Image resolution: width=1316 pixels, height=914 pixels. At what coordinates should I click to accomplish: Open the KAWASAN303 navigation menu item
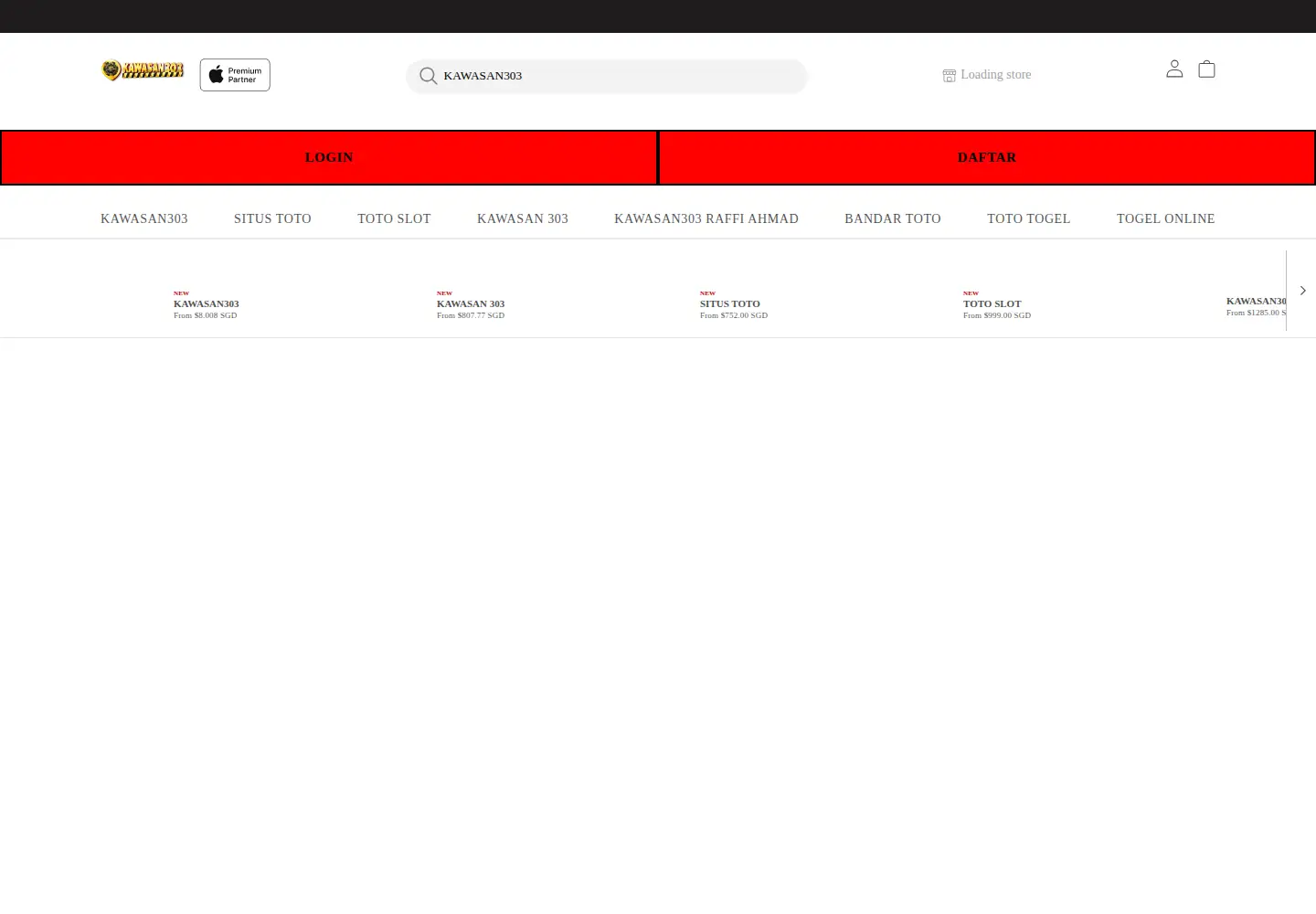144,218
